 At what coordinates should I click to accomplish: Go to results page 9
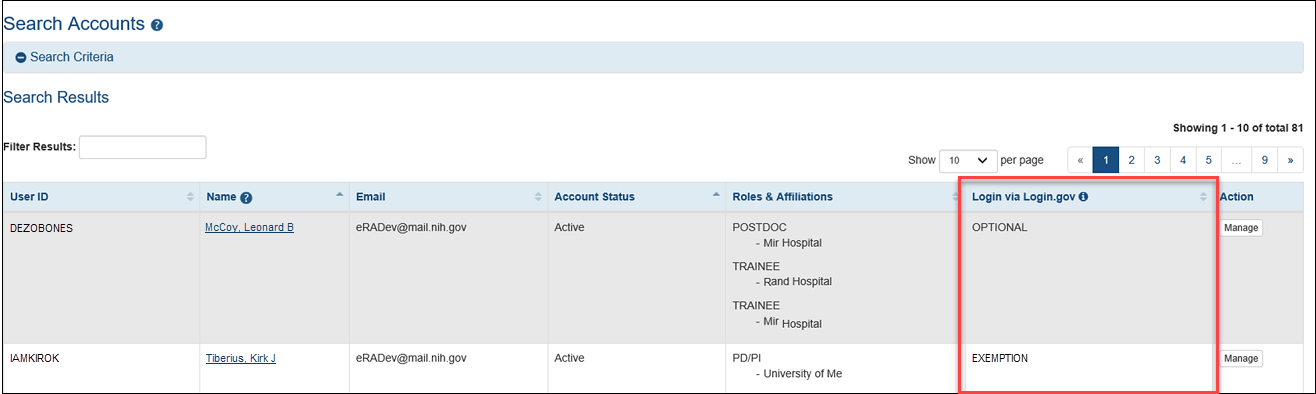pos(1264,160)
